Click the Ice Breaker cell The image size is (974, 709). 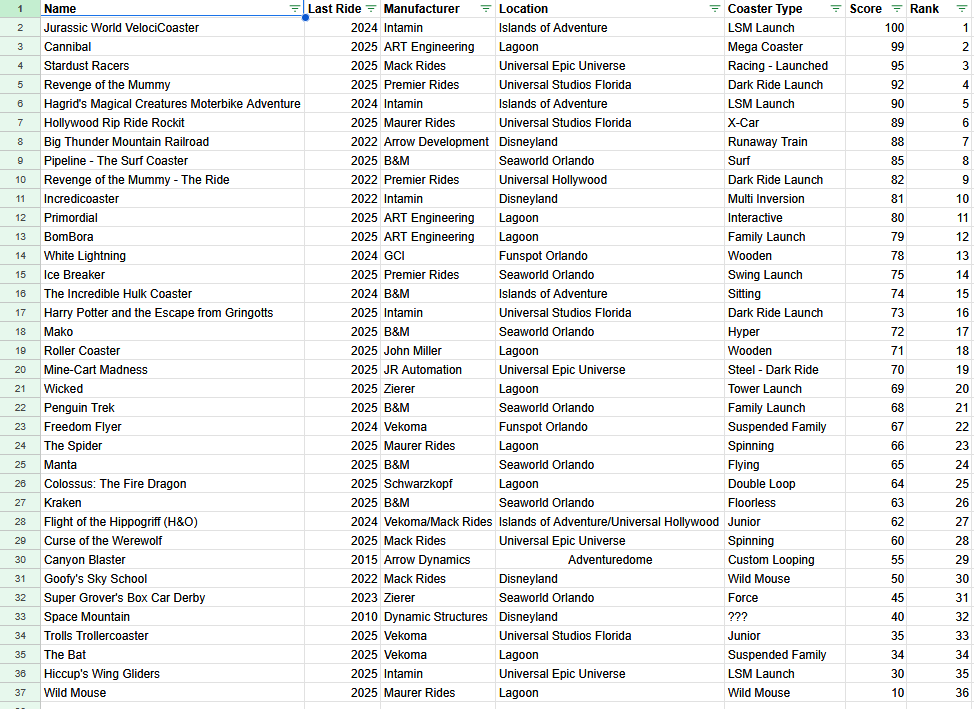[x=173, y=275]
